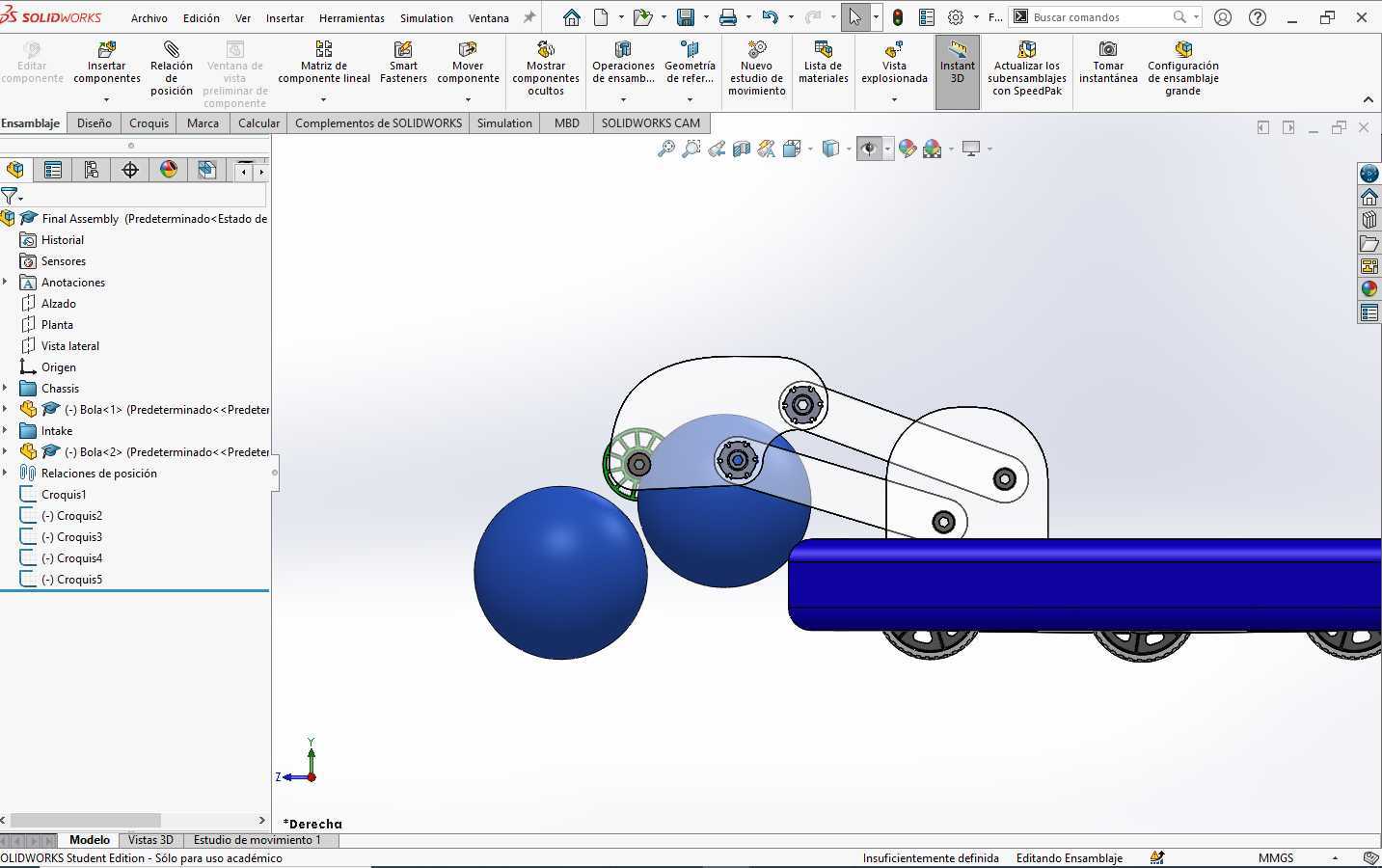Click the Rebuild traffic light icon
The image size is (1382, 868).
coord(898,17)
